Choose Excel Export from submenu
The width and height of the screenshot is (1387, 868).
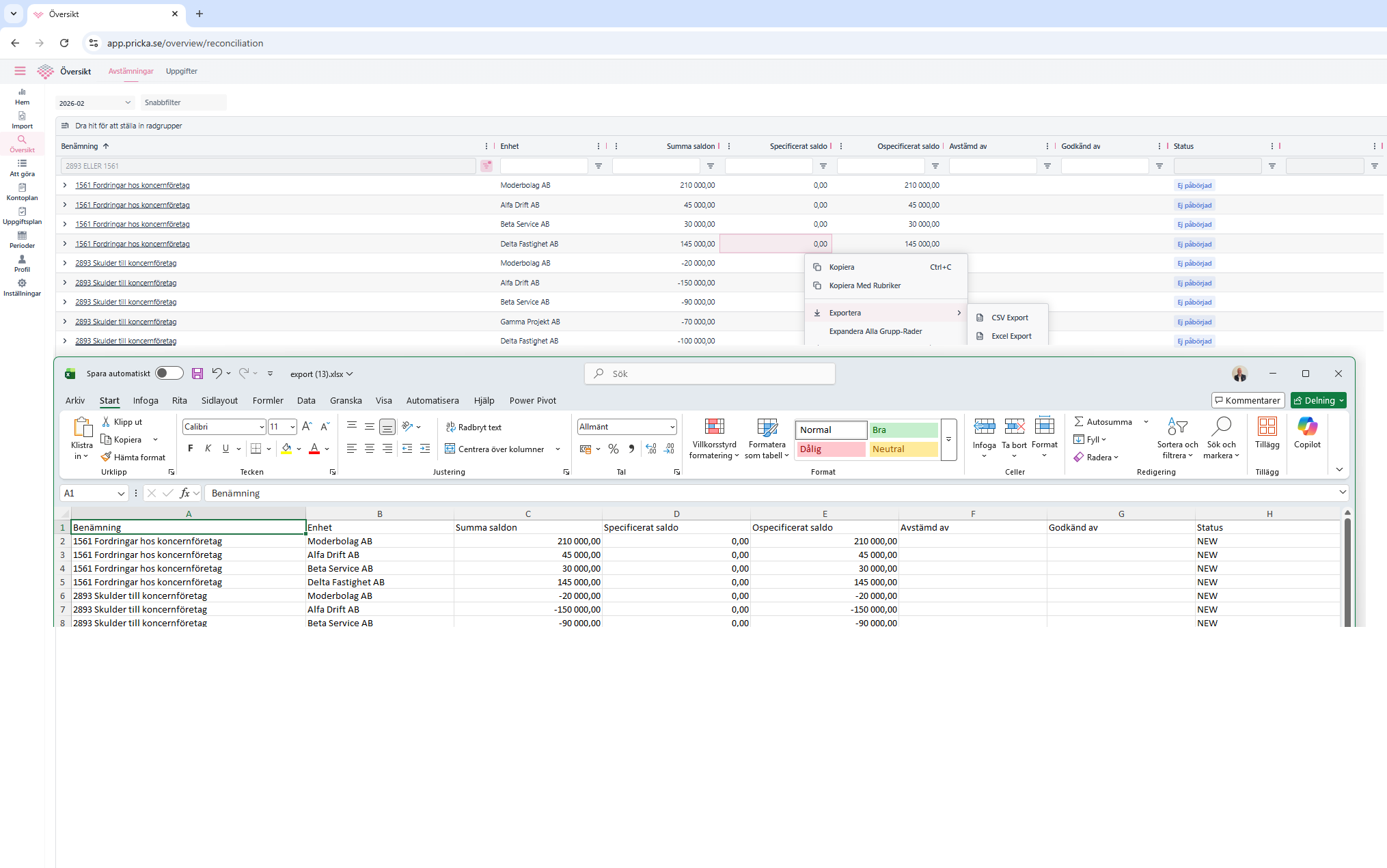1011,336
